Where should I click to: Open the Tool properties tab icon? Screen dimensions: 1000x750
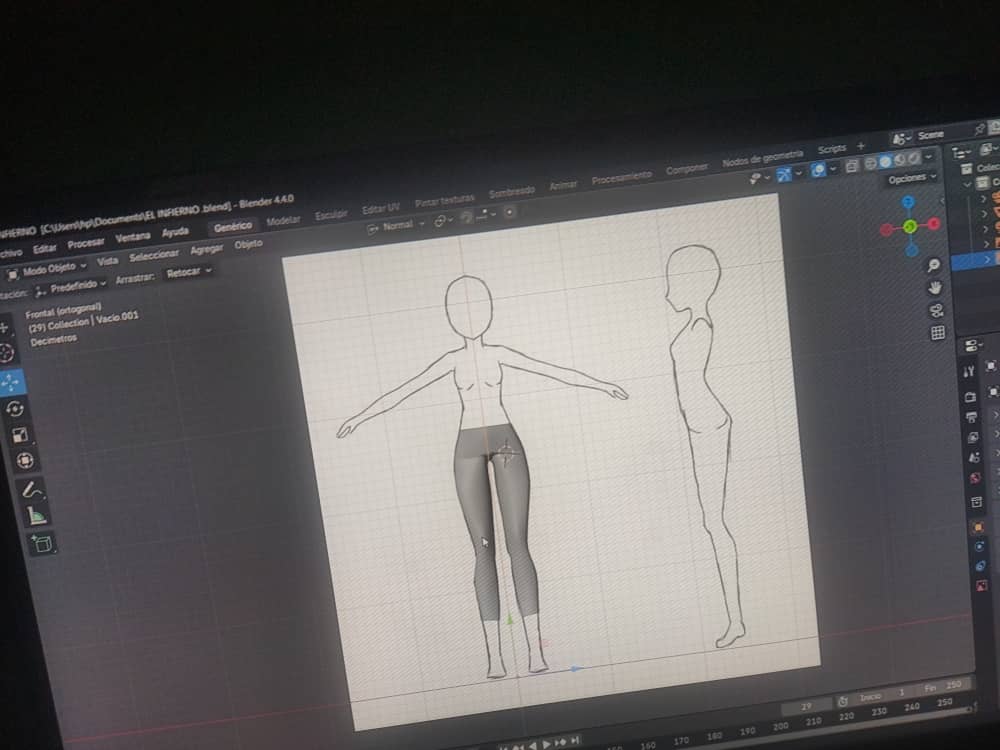tap(968, 371)
